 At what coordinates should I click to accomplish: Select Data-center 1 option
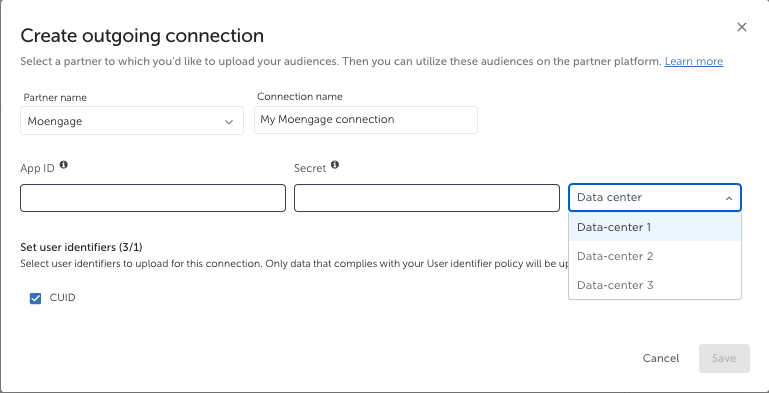click(655, 227)
